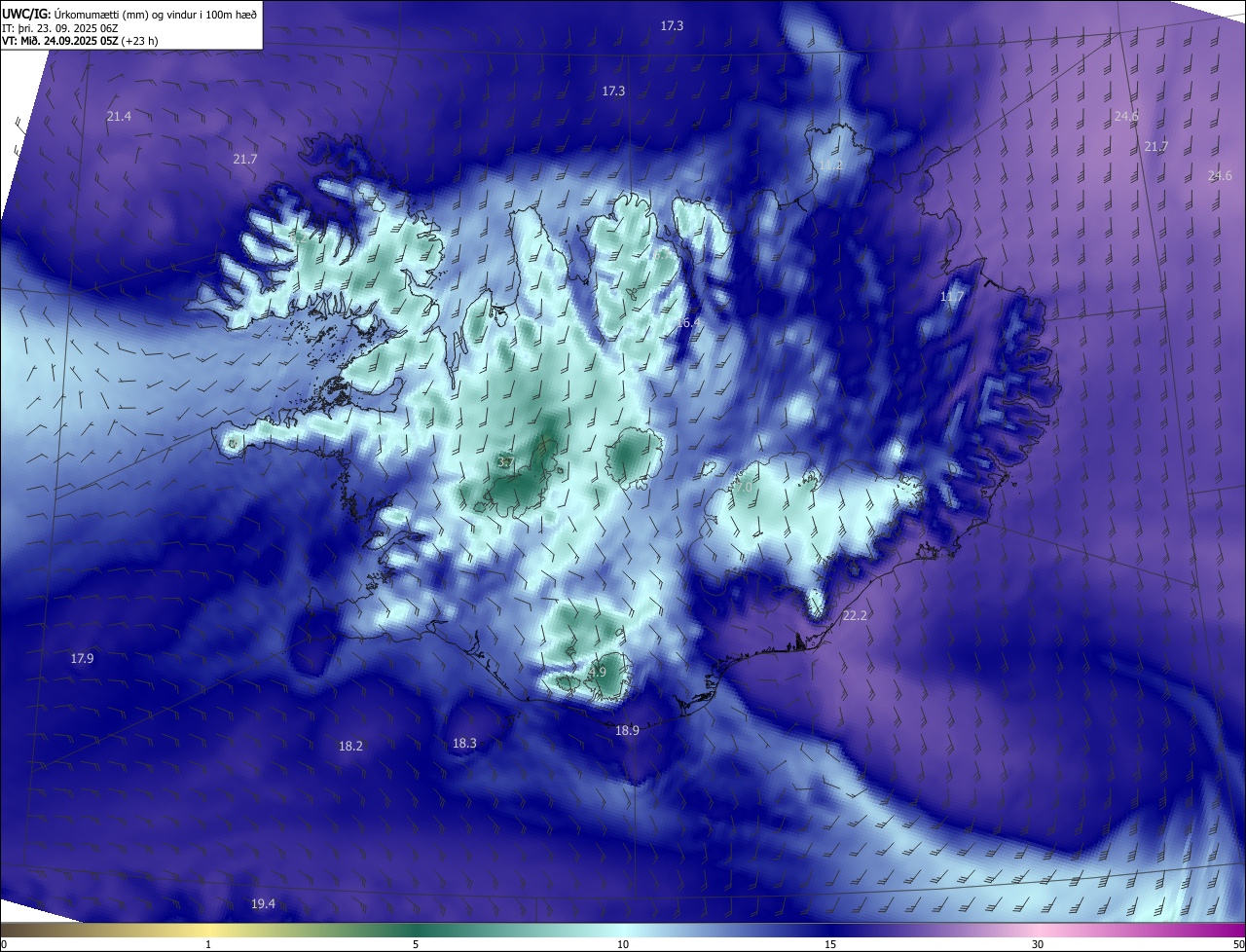Click the map value 21.4

(x=119, y=116)
